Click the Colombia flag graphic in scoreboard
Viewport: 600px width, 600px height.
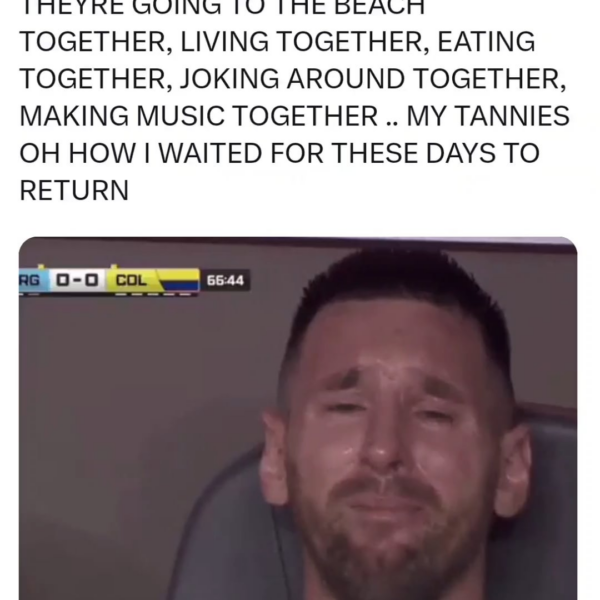coord(179,281)
